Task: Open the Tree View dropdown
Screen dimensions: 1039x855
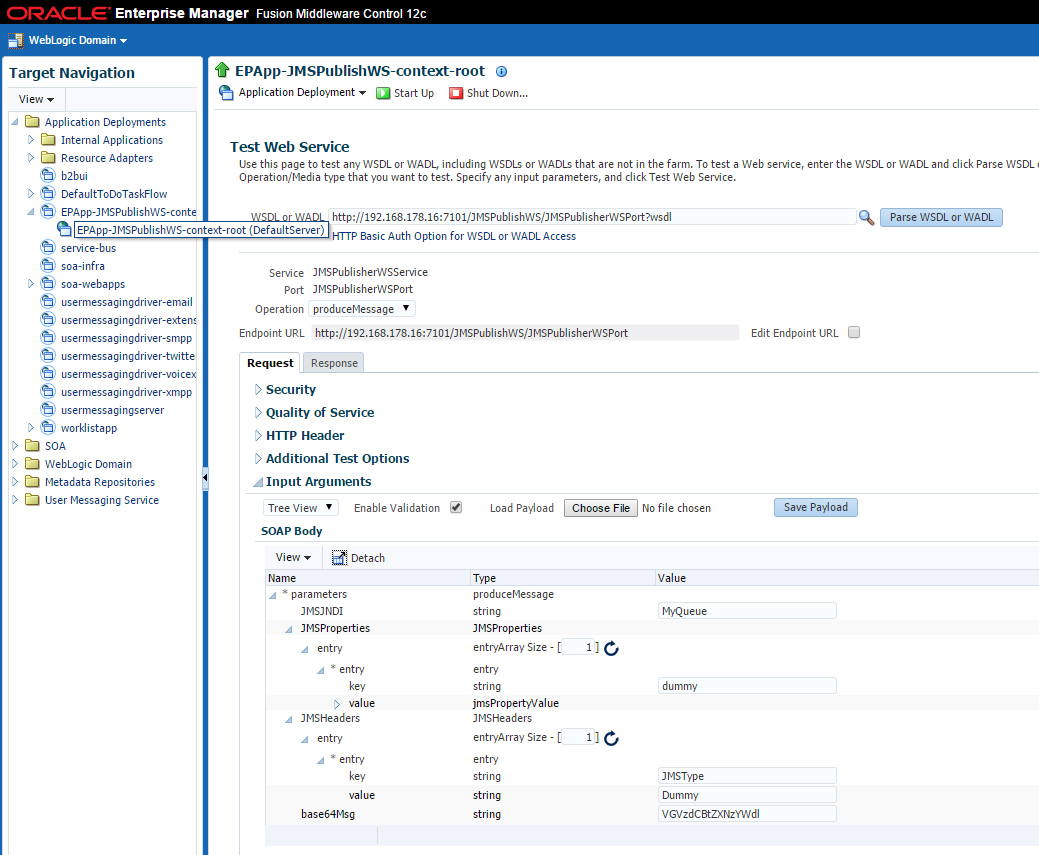Action: tap(301, 508)
